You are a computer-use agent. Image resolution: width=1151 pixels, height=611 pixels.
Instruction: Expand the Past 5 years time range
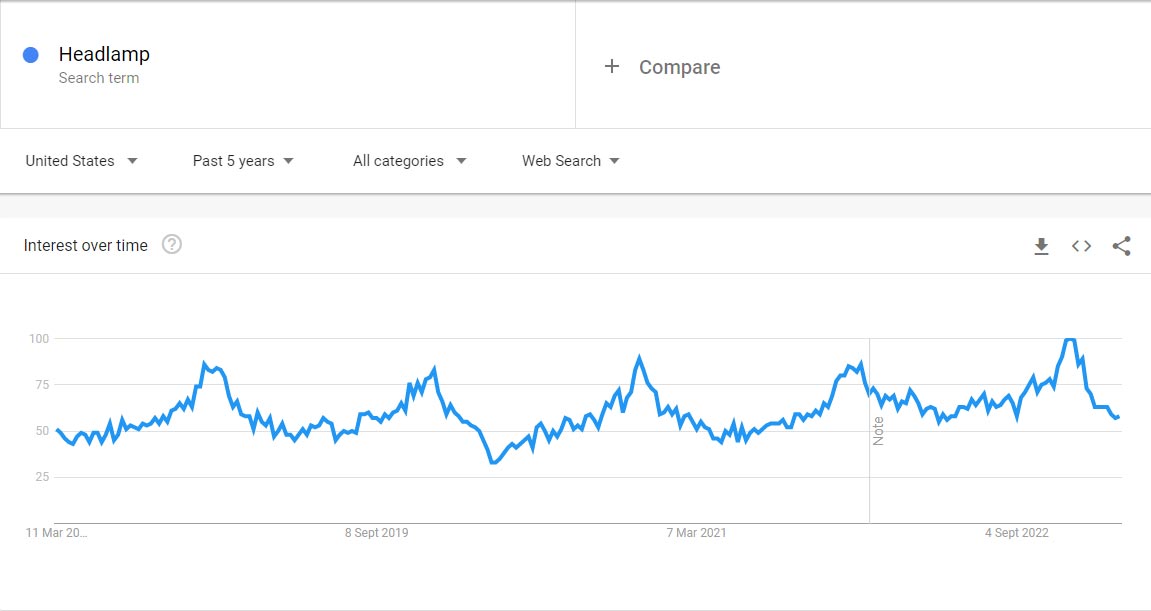[x=243, y=161]
